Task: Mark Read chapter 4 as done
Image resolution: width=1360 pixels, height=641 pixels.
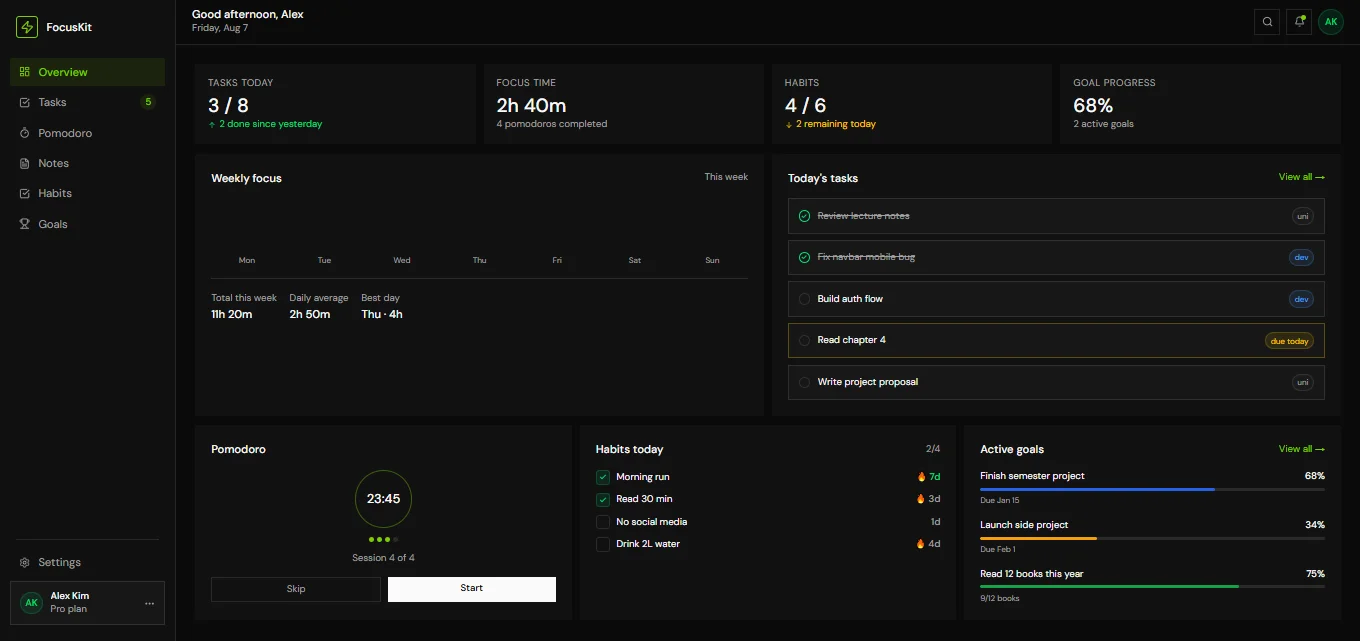Action: click(804, 340)
